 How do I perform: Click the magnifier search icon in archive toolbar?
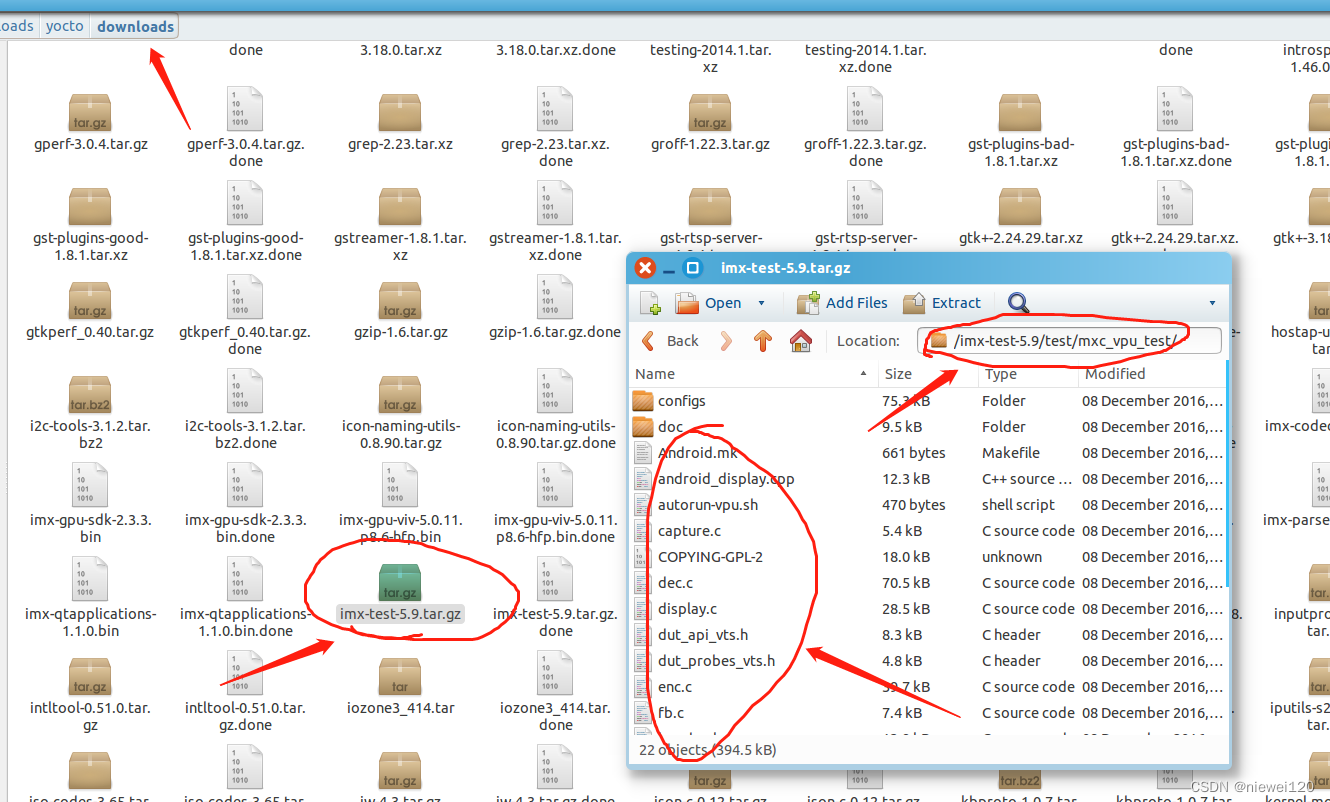[1018, 303]
